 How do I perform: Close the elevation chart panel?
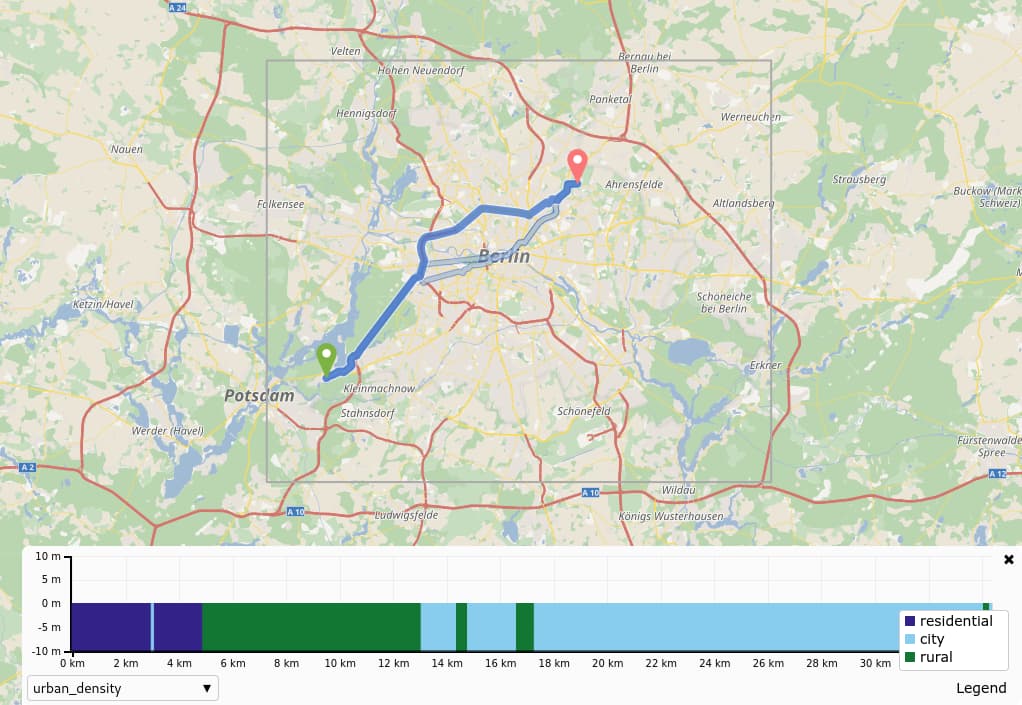pyautogui.click(x=1008, y=559)
